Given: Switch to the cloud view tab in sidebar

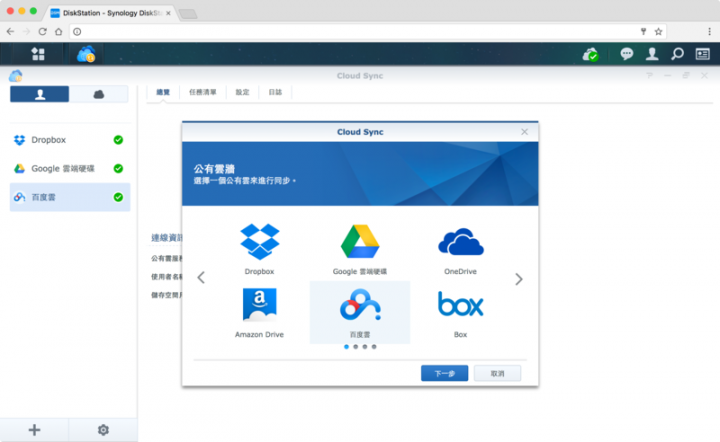Looking at the screenshot, I should click(x=99, y=94).
